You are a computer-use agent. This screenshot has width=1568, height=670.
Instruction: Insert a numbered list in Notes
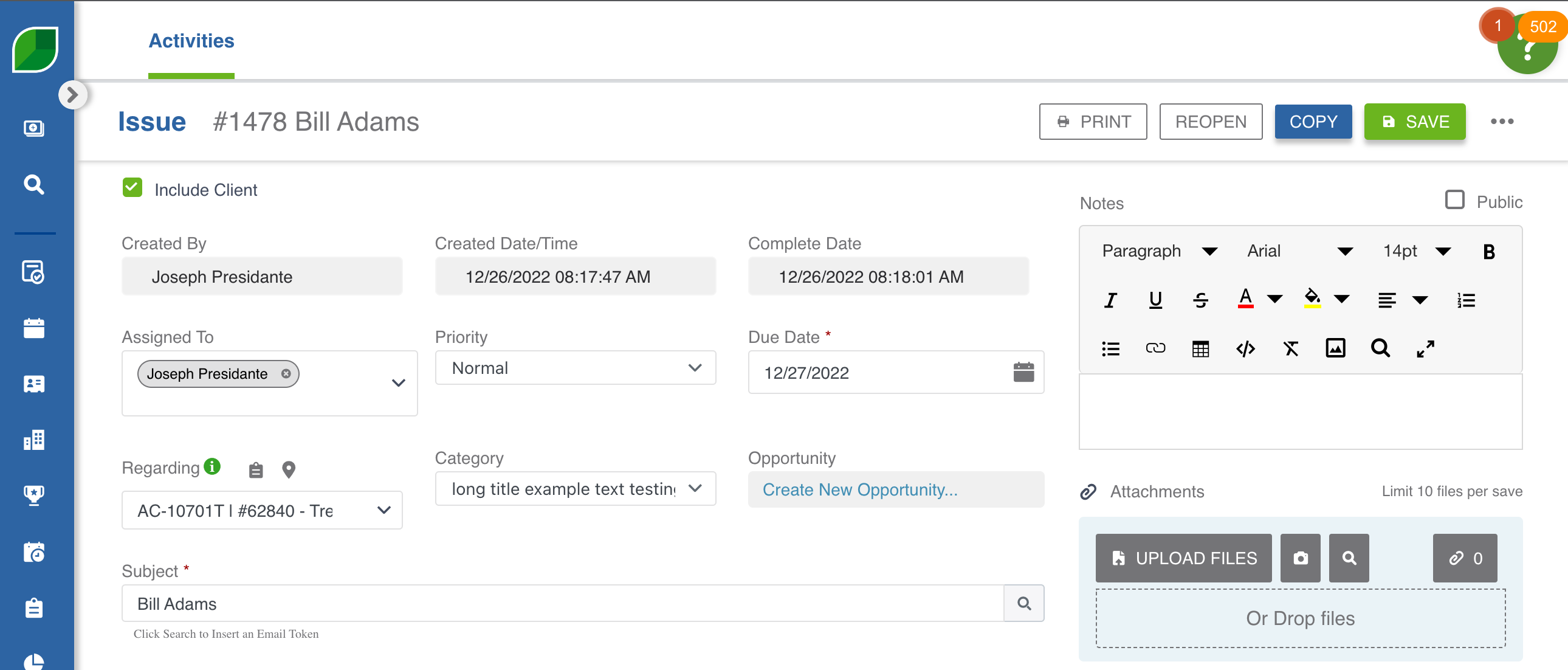pos(1466,300)
